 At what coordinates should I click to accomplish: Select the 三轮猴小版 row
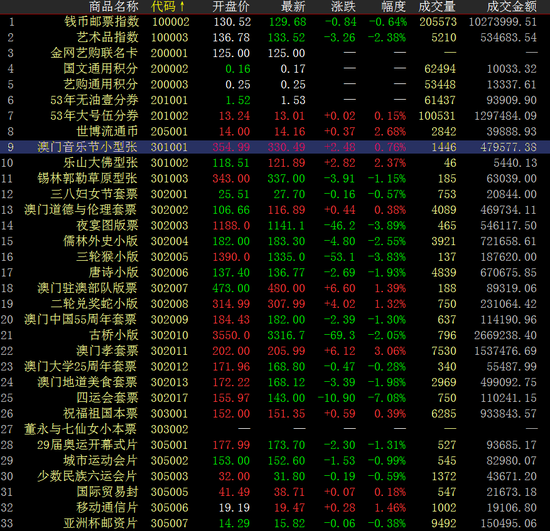tap(275, 257)
